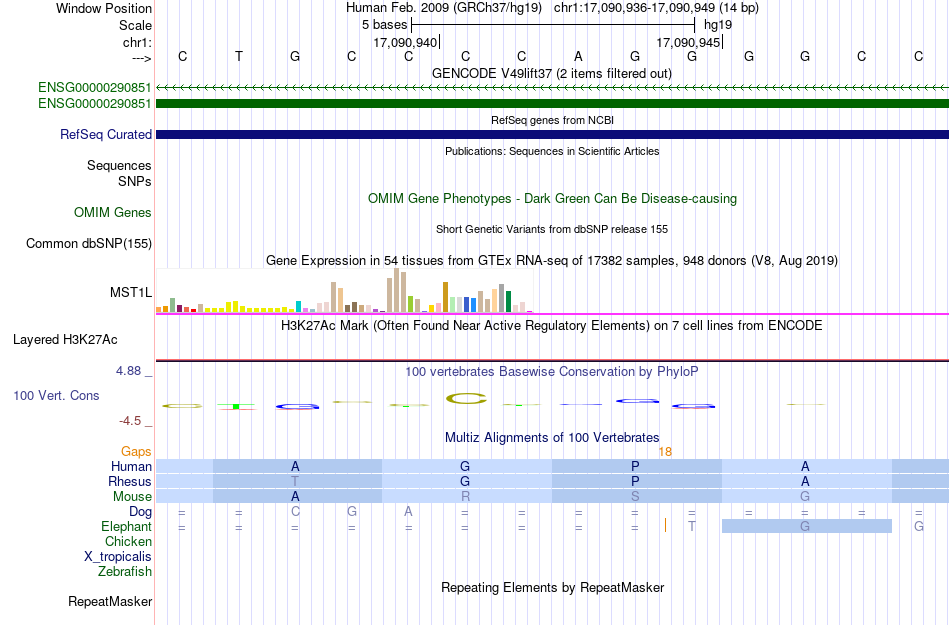Click the green ENSG00000290851 gene bar

pyautogui.click(x=552, y=104)
